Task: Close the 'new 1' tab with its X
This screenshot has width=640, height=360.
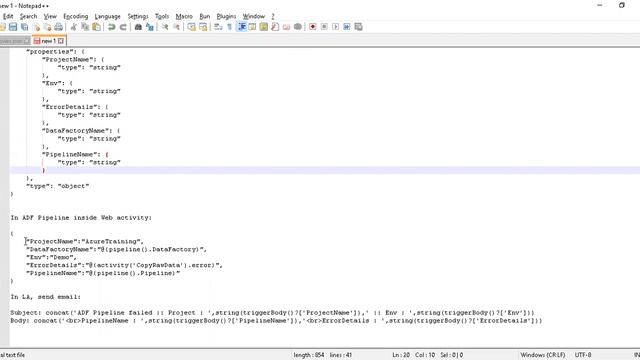Action: click(61, 41)
